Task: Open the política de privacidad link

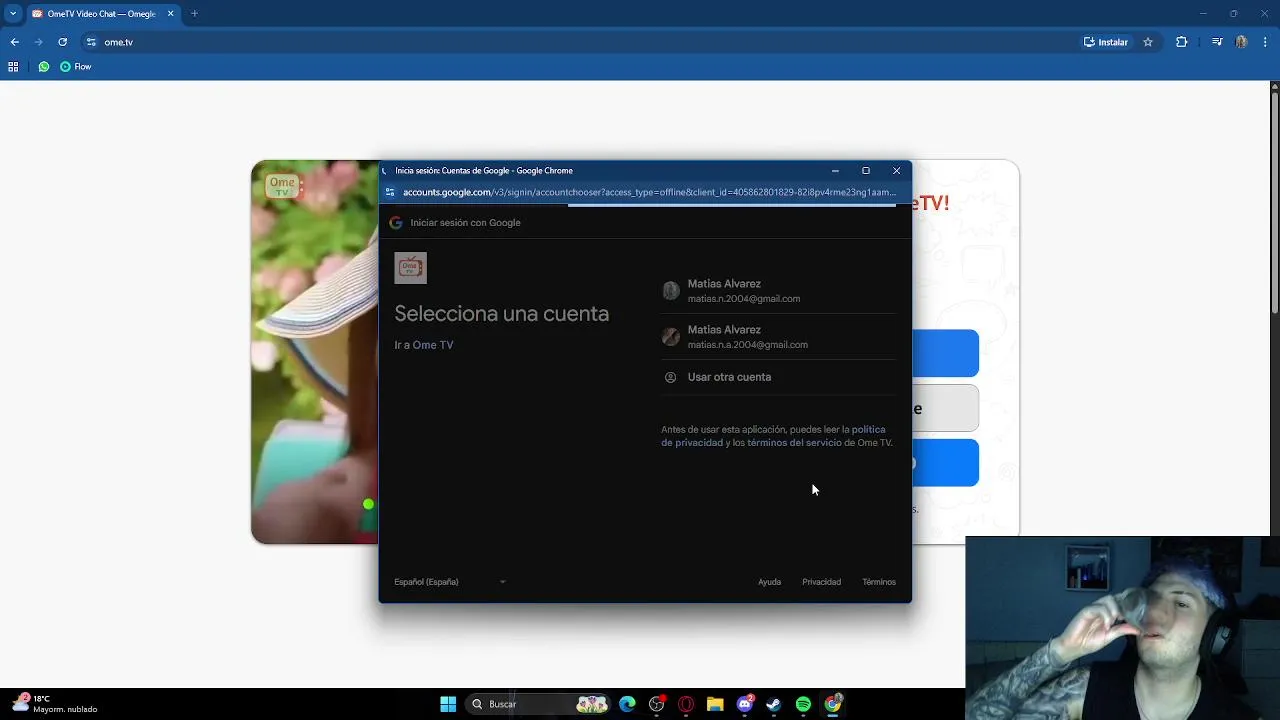Action: (x=773, y=436)
